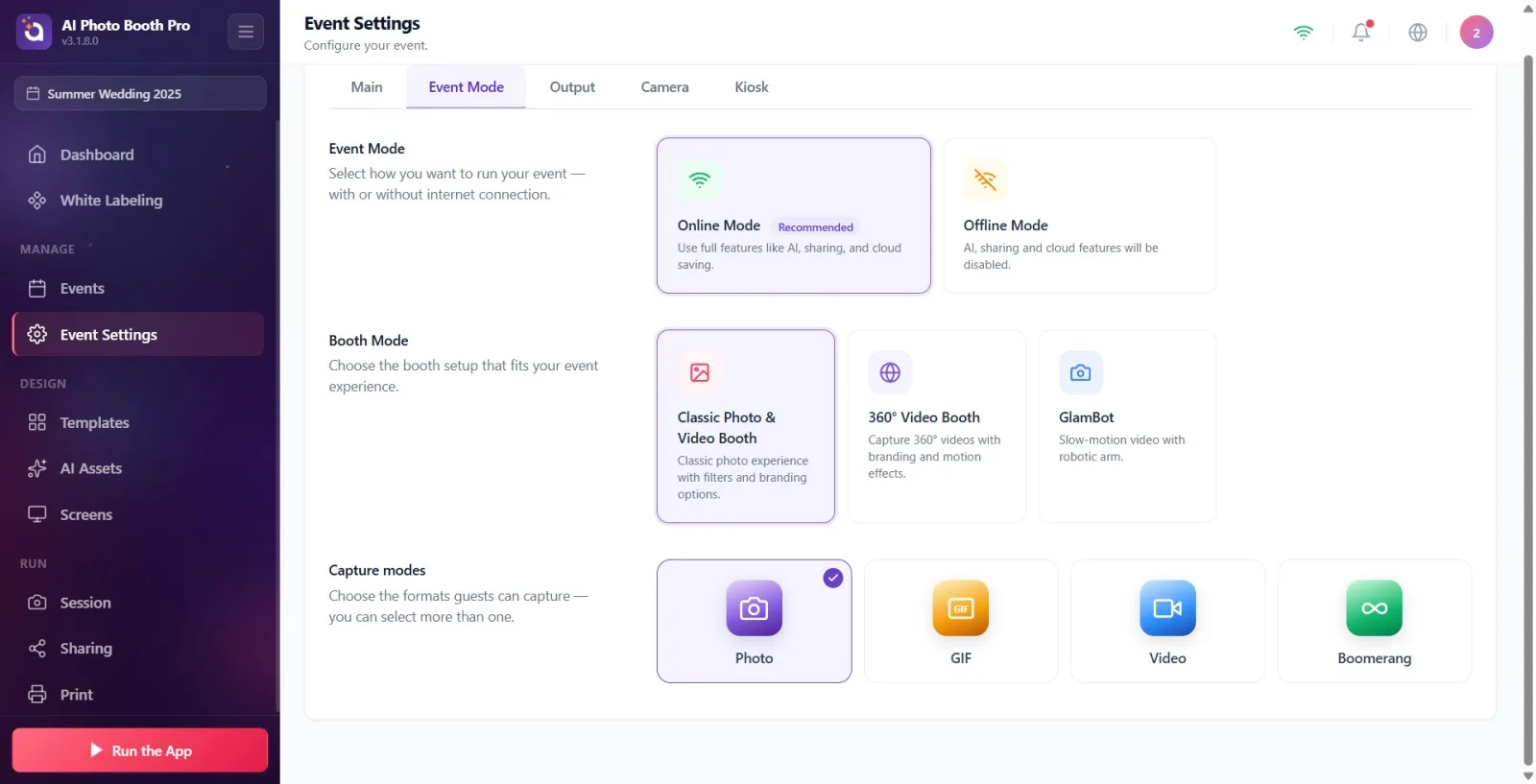Open the user avatar menu

pyautogui.click(x=1476, y=32)
